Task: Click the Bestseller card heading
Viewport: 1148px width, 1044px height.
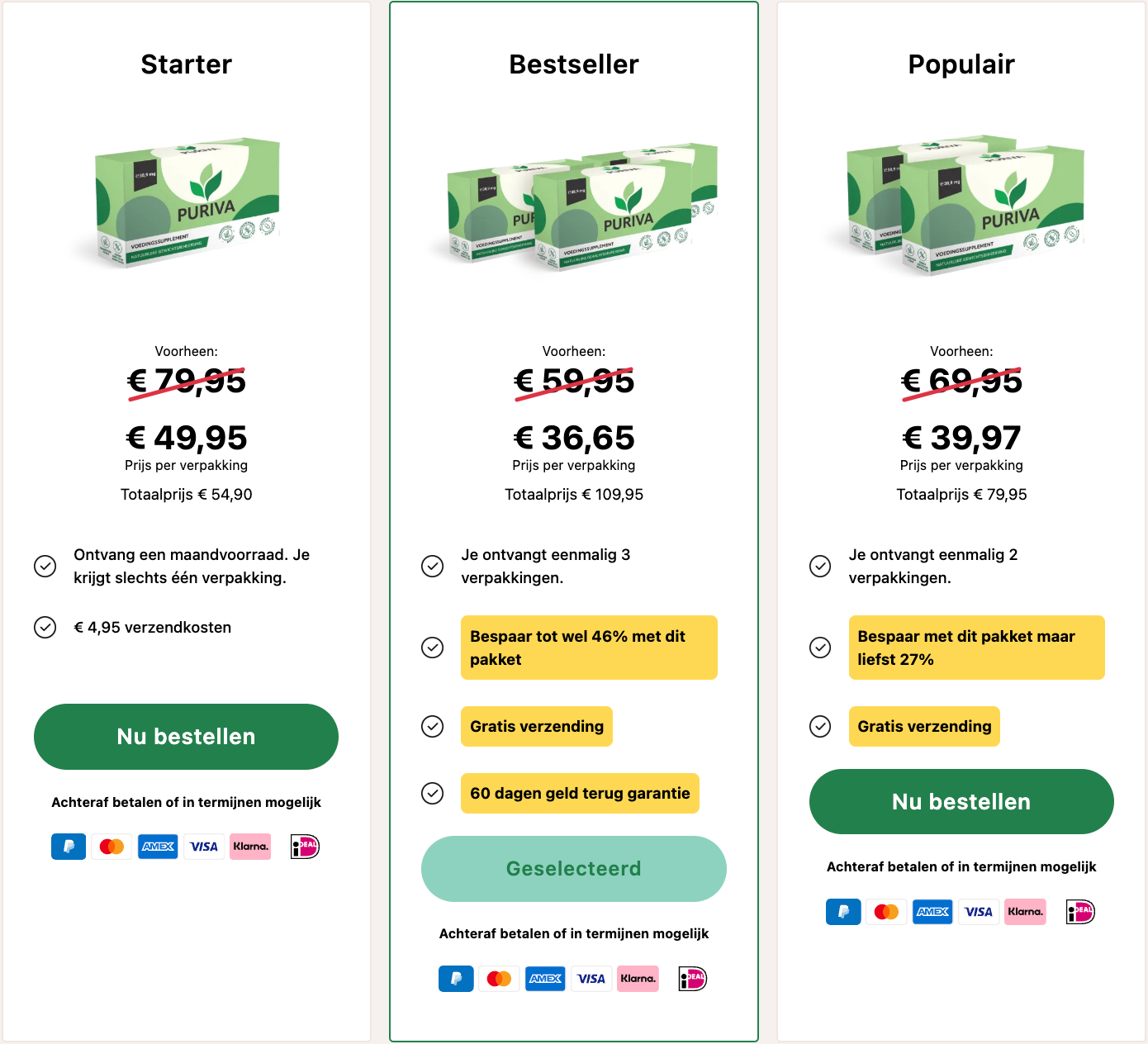Action: [574, 64]
